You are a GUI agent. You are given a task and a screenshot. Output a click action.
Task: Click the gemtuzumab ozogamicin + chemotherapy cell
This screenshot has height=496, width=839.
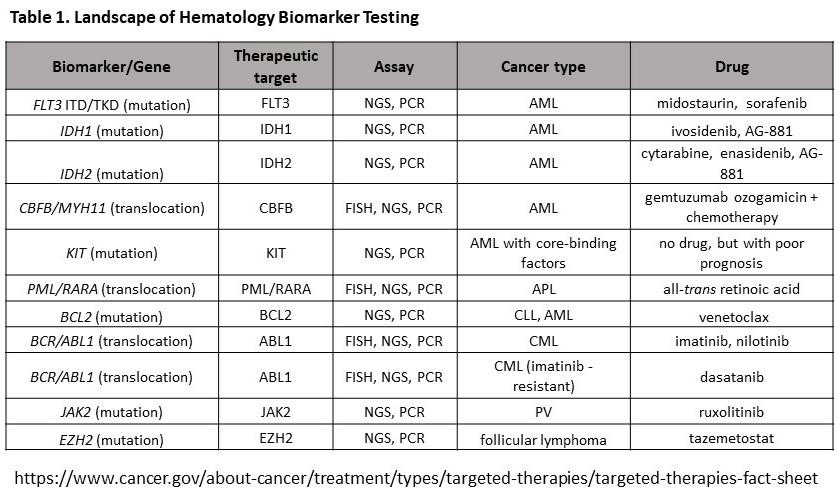732,208
